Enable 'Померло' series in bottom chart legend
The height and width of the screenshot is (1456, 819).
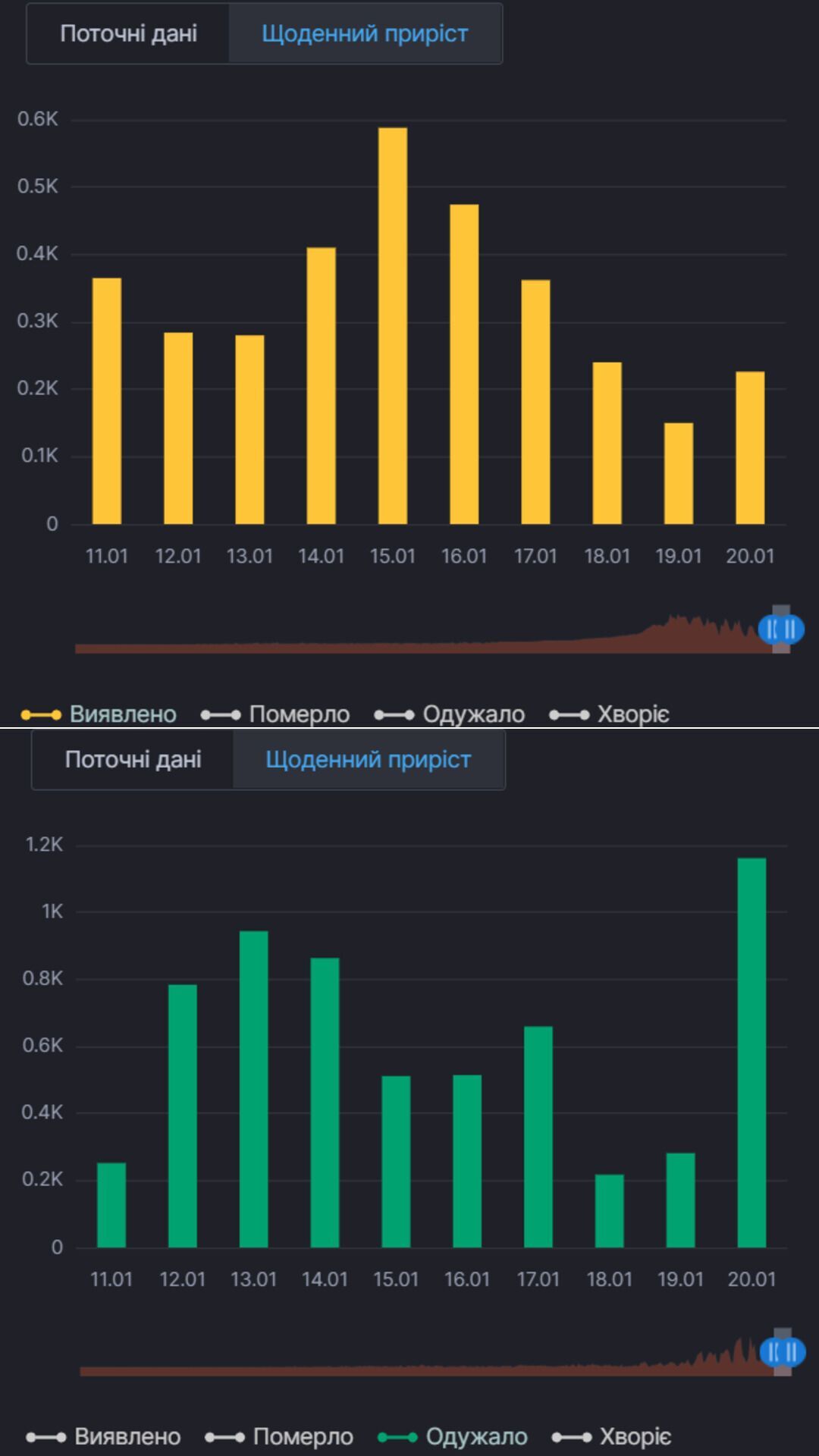tap(279, 1437)
